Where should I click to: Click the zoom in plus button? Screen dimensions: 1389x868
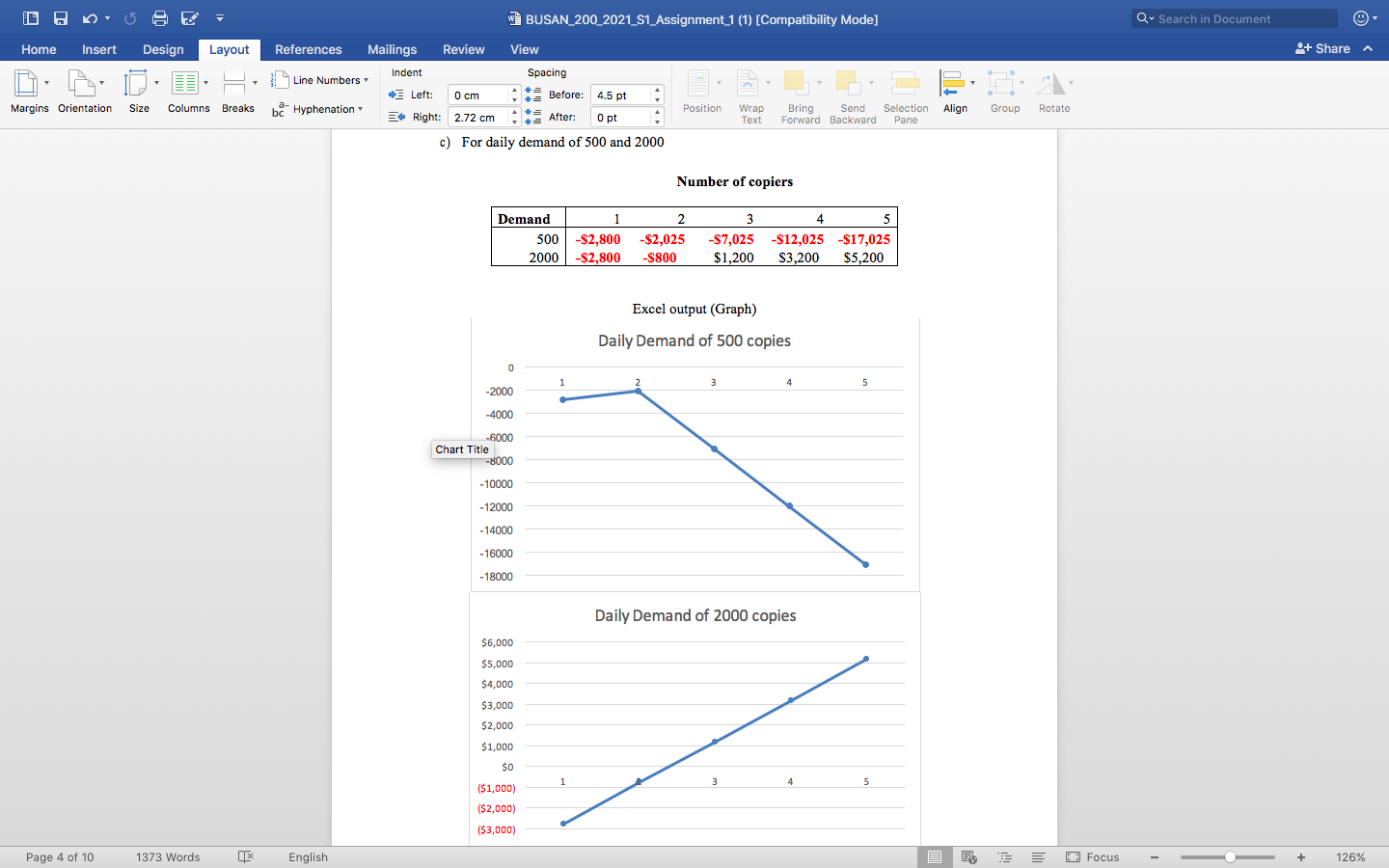click(x=1301, y=857)
